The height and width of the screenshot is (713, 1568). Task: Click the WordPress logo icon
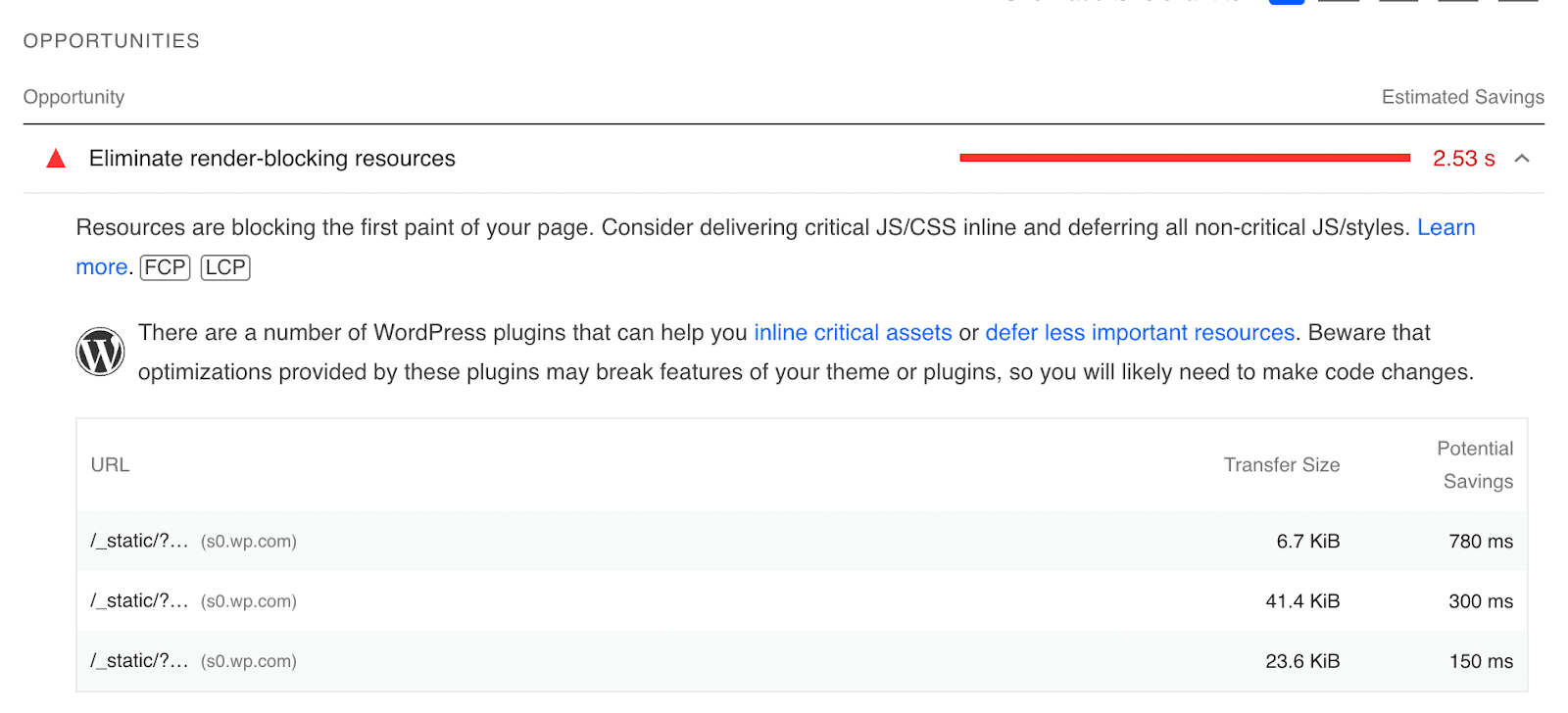100,352
